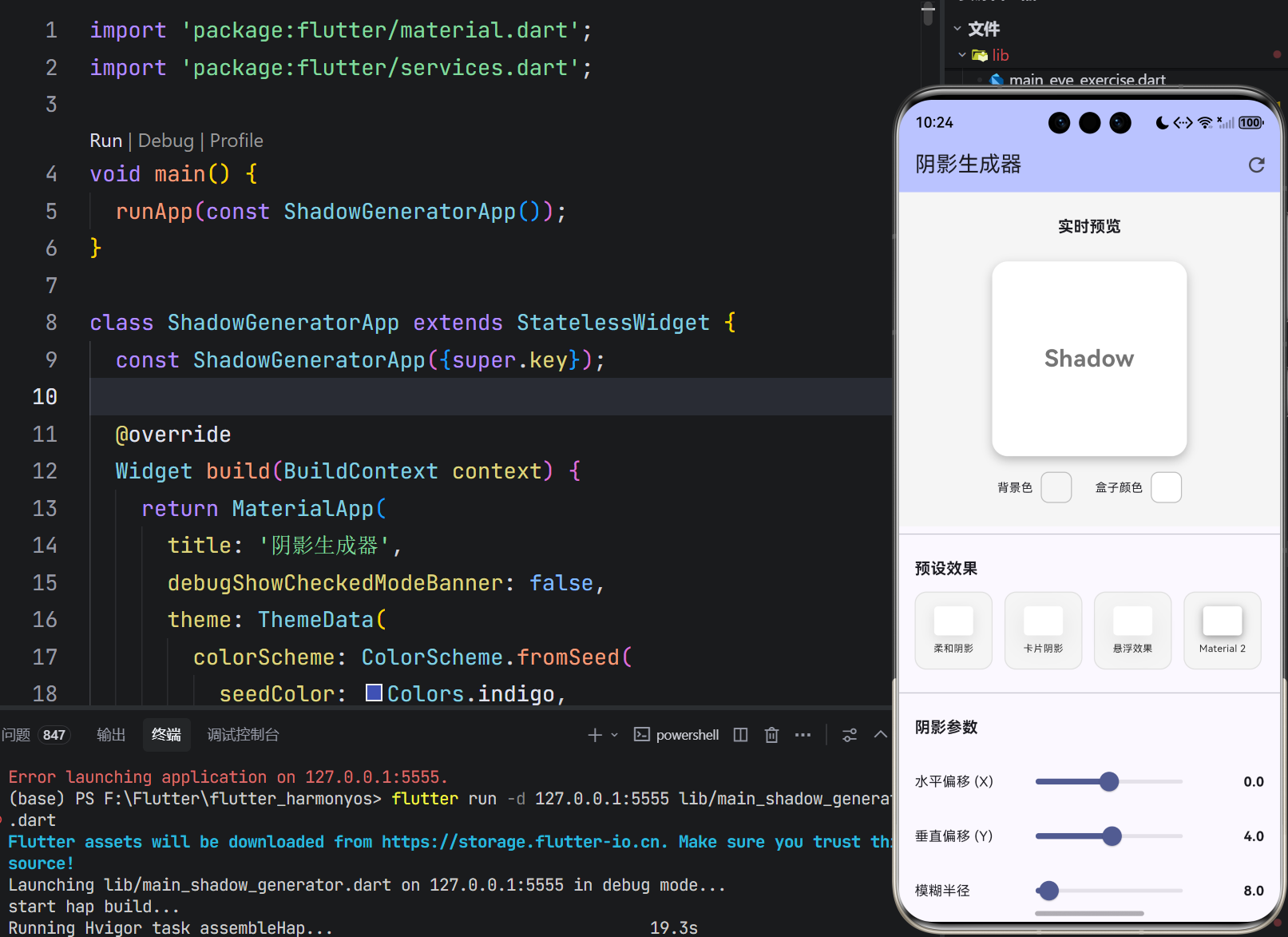
Task: Click the Wi-Fi icon in the phone status bar
Action: [1205, 122]
